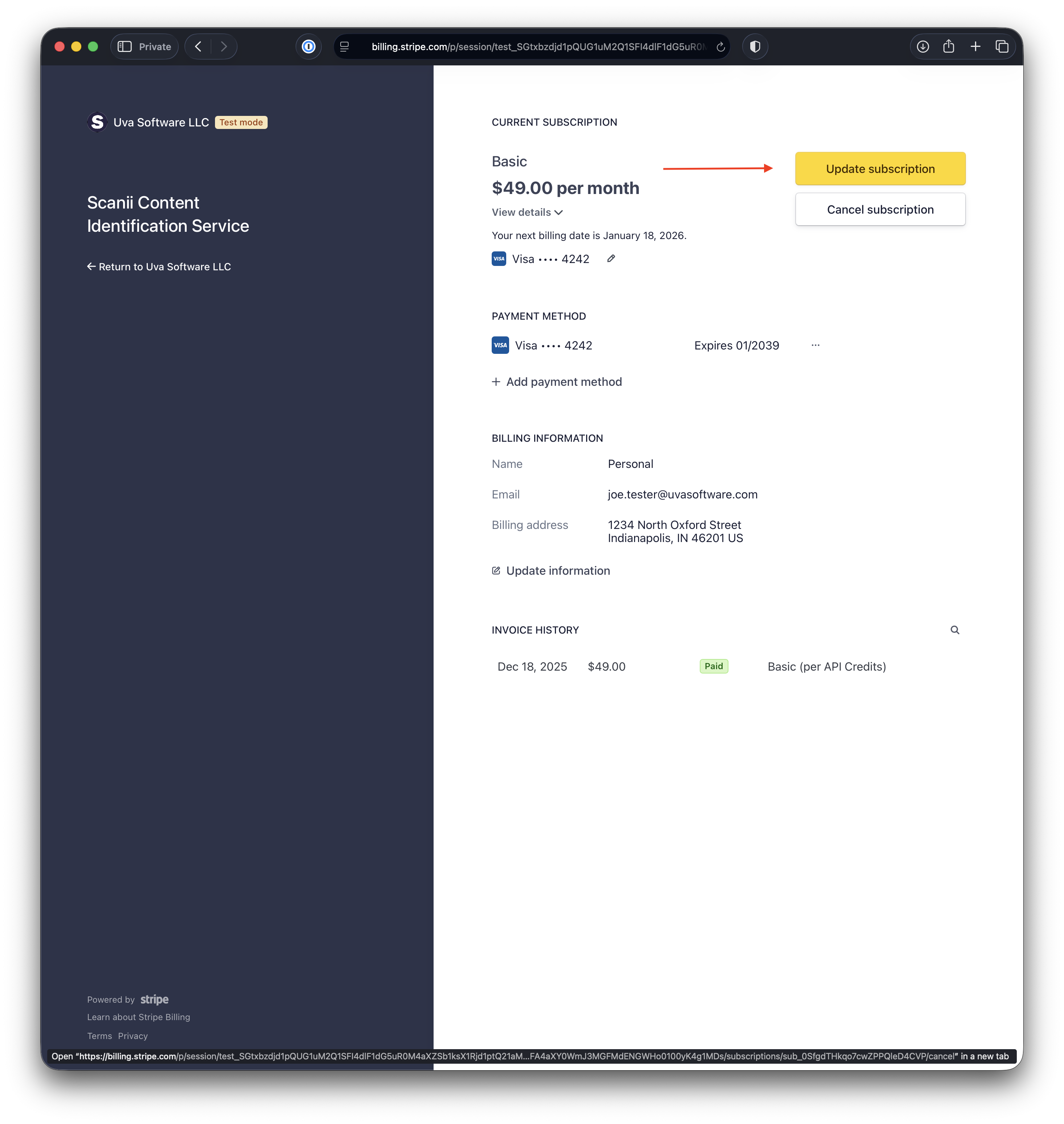Image resolution: width=1064 pixels, height=1124 pixels.
Task: Return to Uva Software LLC
Action: (x=159, y=267)
